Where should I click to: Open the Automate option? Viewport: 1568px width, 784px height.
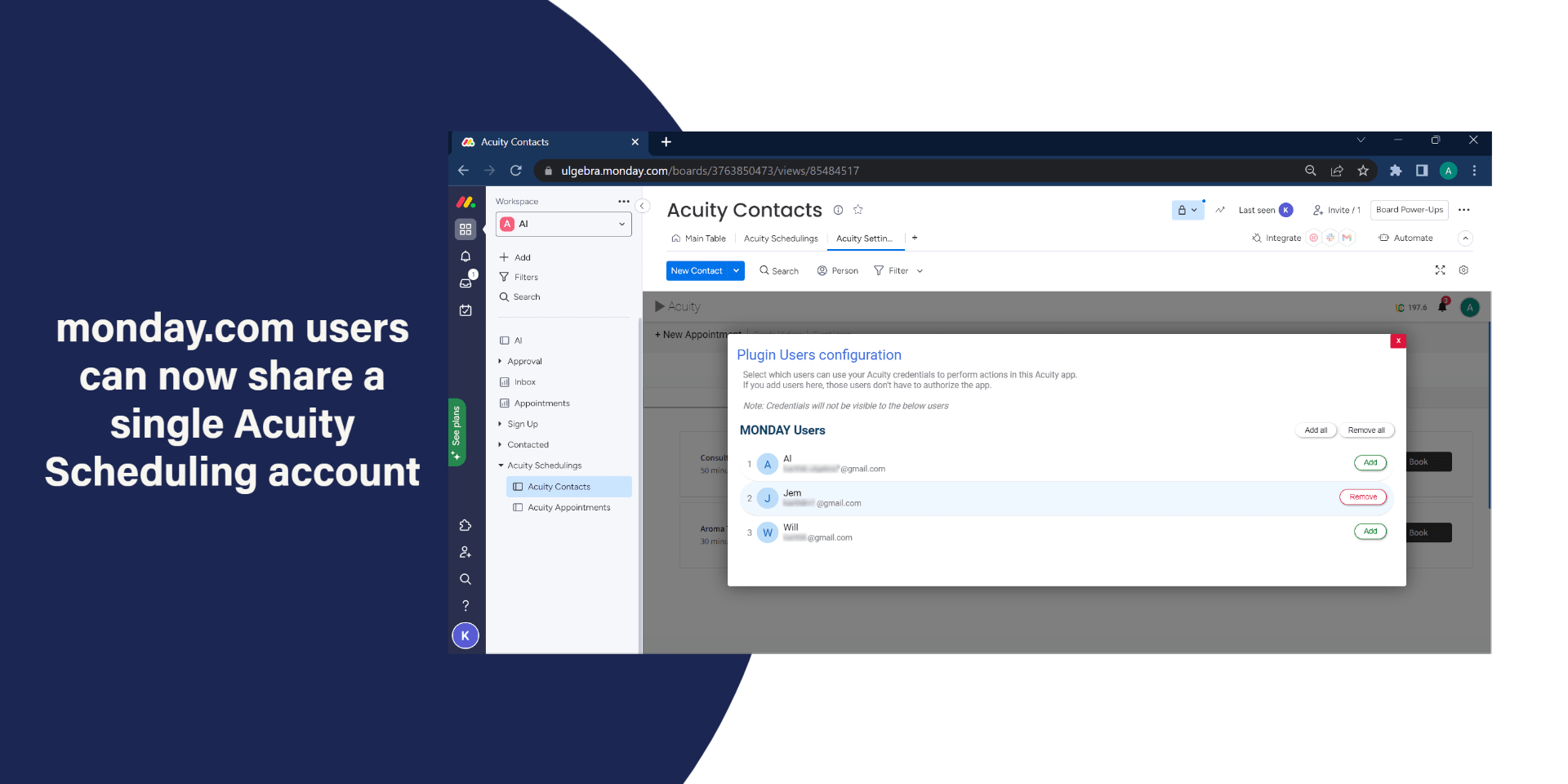tap(1405, 238)
